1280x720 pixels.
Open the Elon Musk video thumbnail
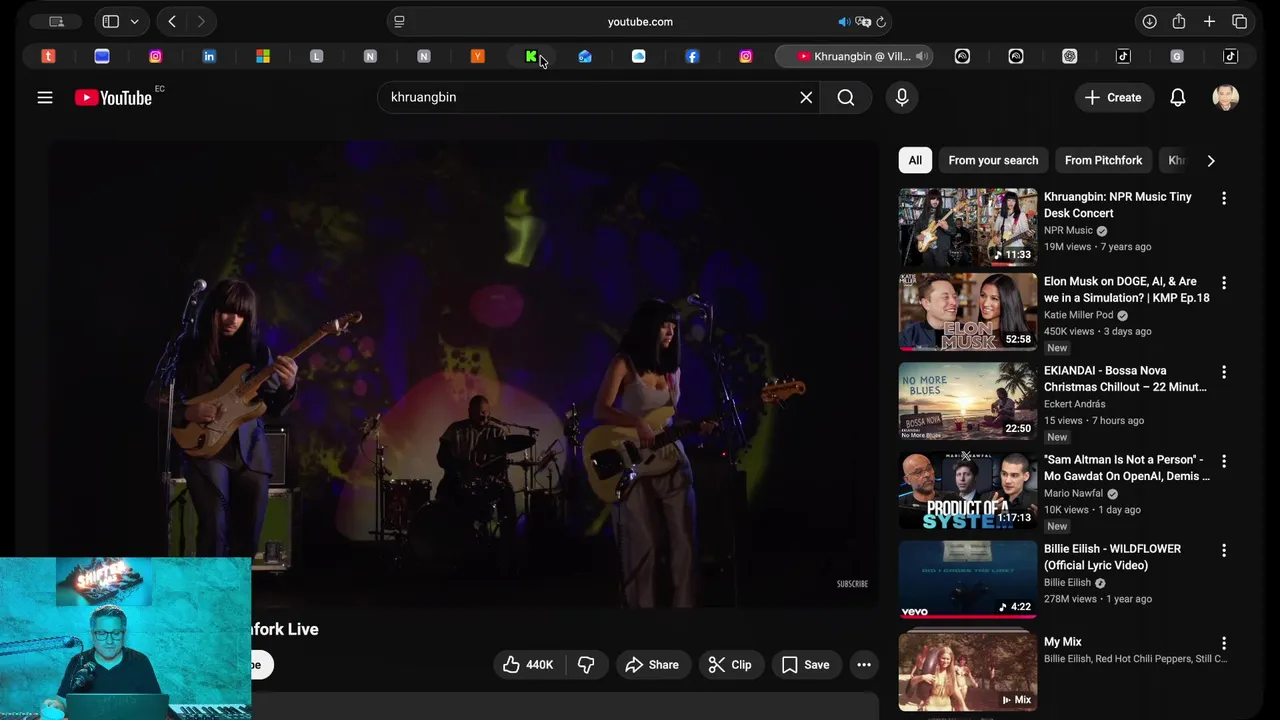(x=968, y=312)
